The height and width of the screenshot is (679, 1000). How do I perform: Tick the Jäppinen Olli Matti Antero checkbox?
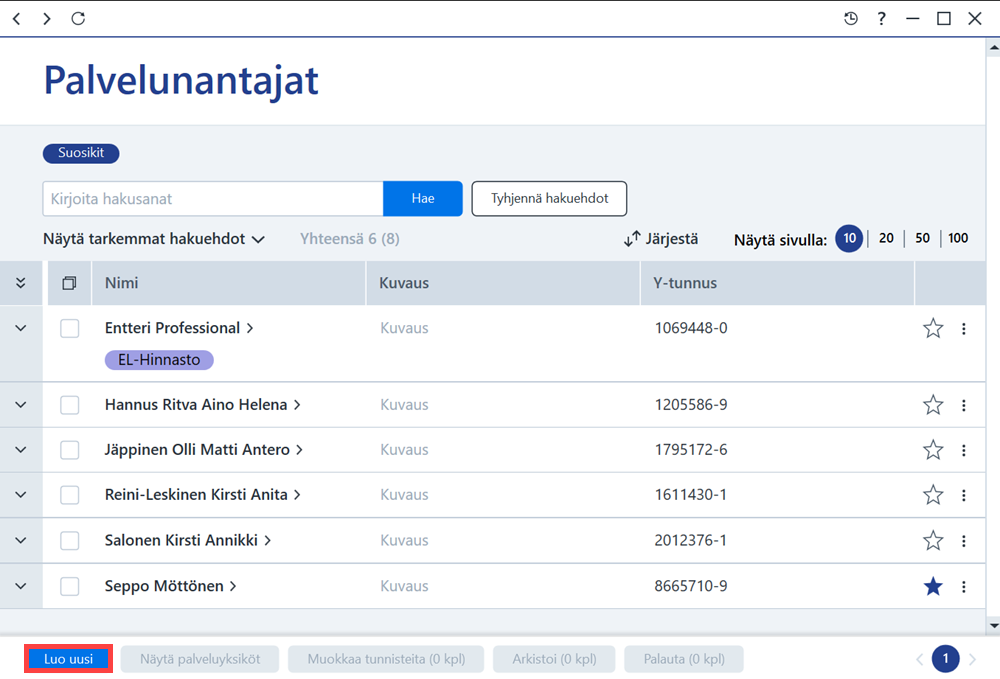70,450
